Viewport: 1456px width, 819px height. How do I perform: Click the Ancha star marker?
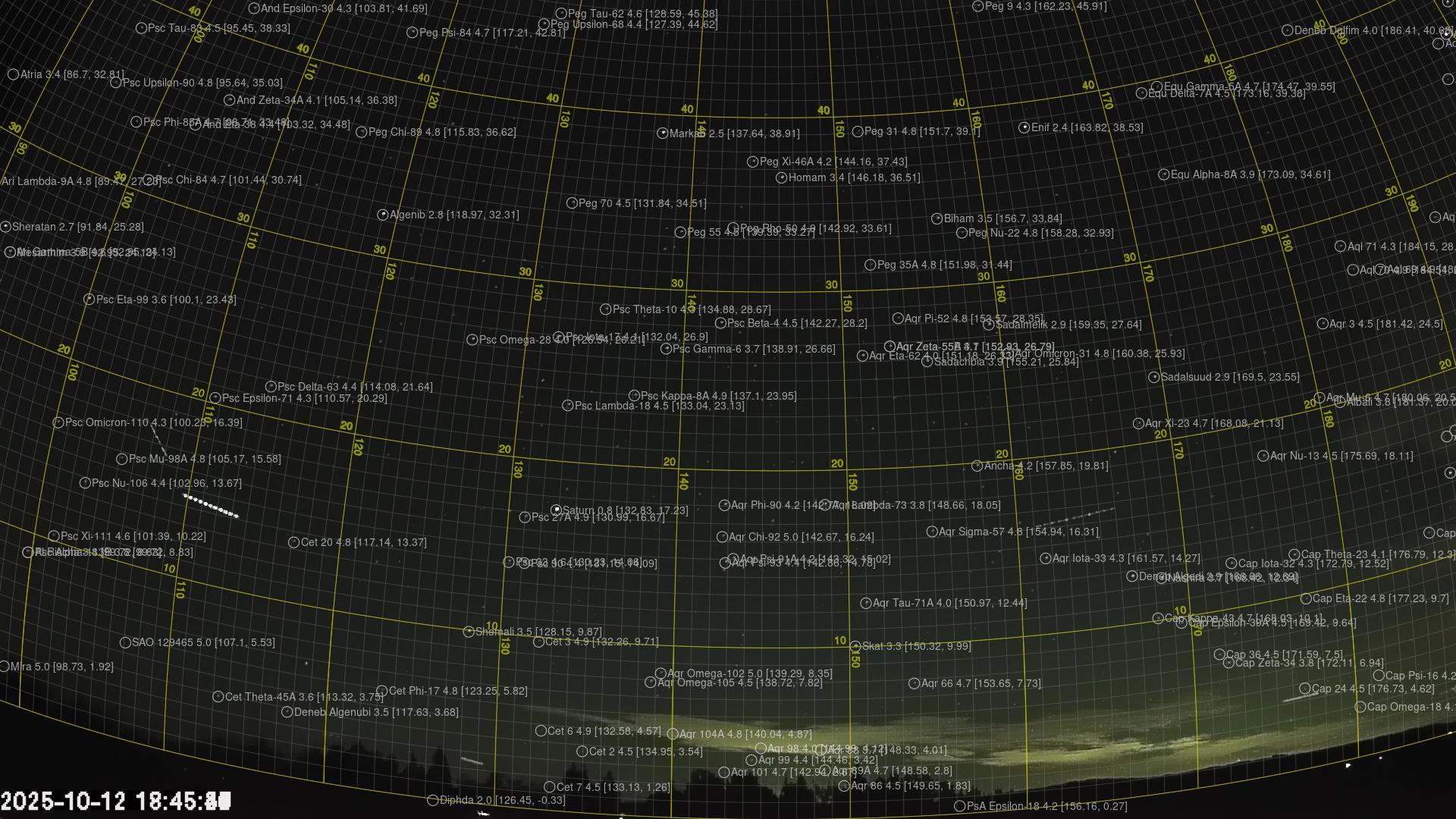click(x=977, y=466)
